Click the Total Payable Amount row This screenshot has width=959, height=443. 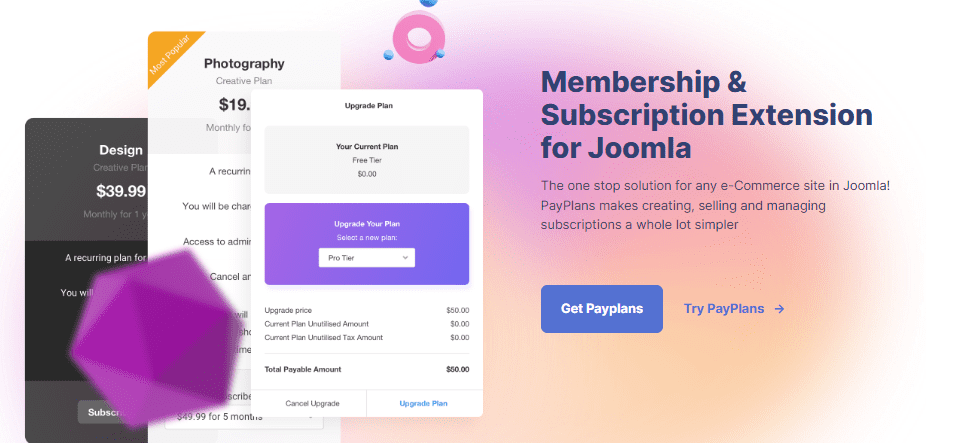[366, 369]
